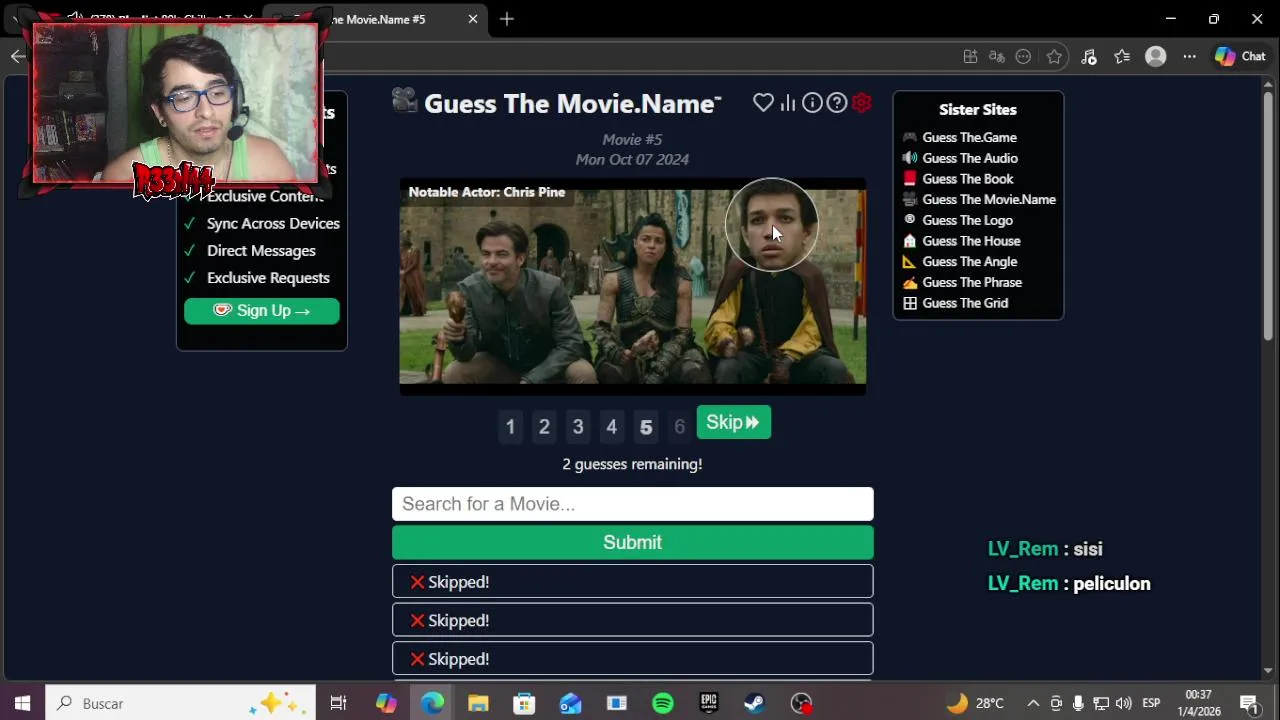Click the green Submit button

coord(632,542)
